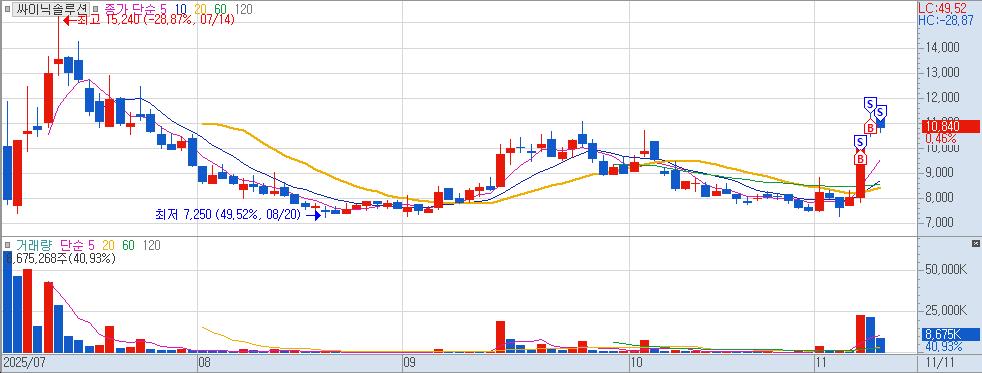Click the red 10,840 current price tag
This screenshot has height=373, width=982.
click(951, 126)
